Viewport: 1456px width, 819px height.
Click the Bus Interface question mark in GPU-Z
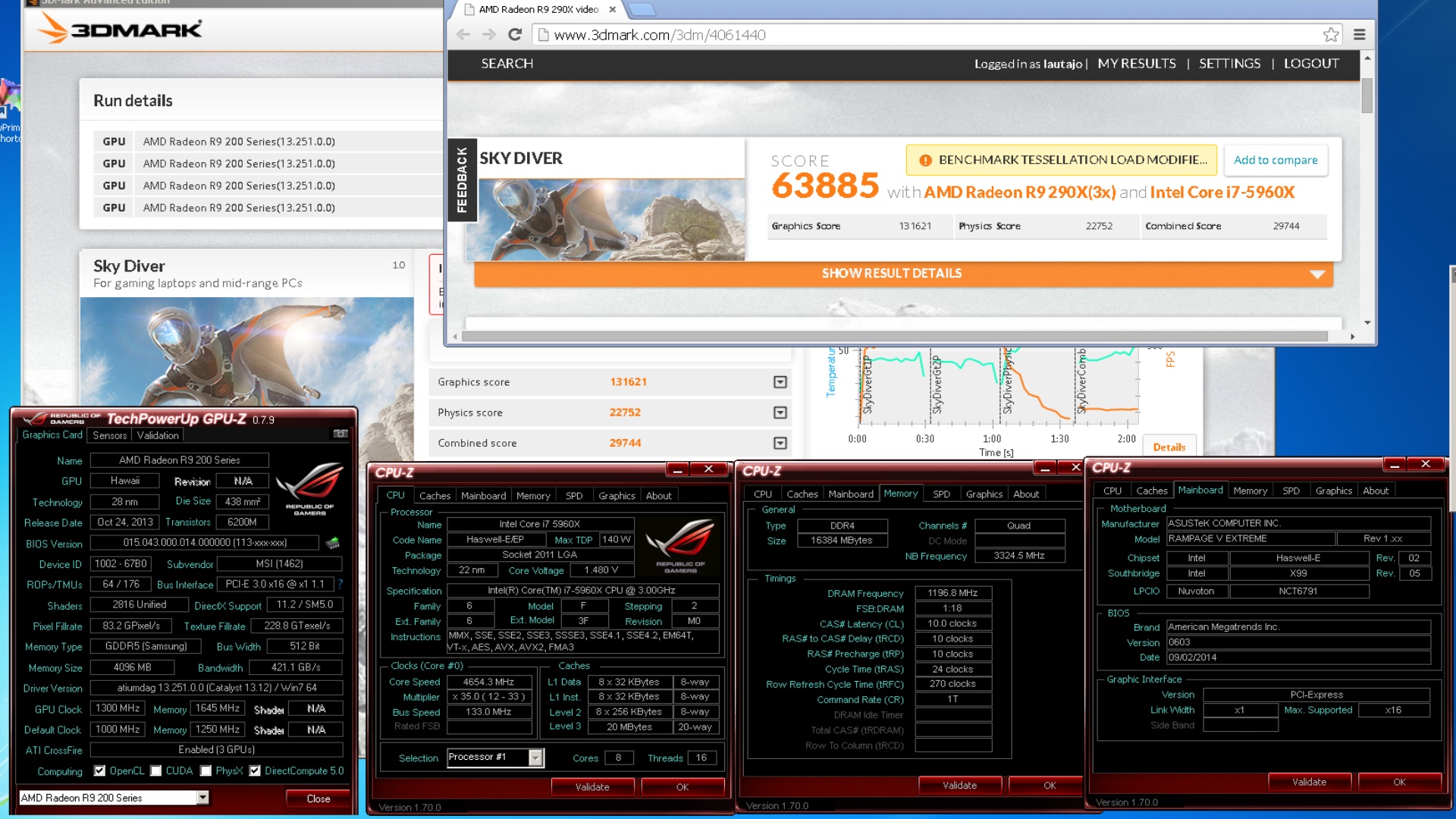340,584
